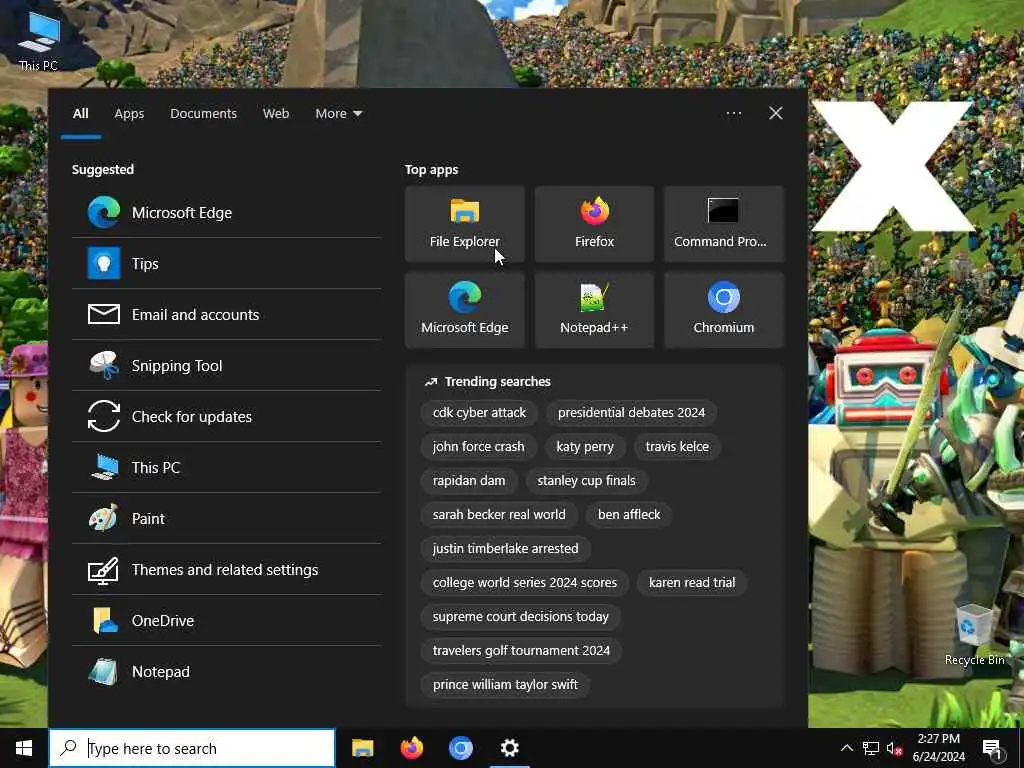Search trending 'stanley cup finals'
Screen dimensions: 1024x768
[x=586, y=480]
